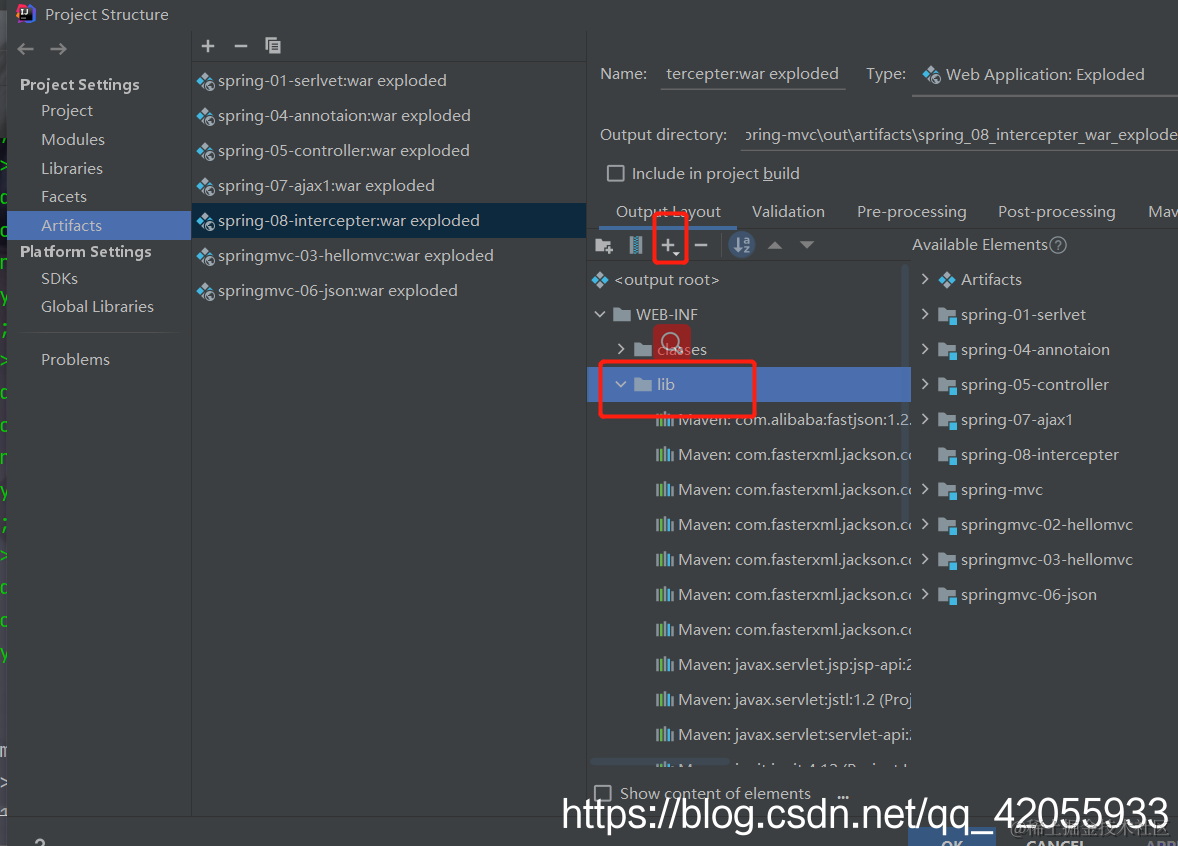Screen dimensions: 1178x846
Task: Open Available Elements help icon
Action: pos(1058,245)
